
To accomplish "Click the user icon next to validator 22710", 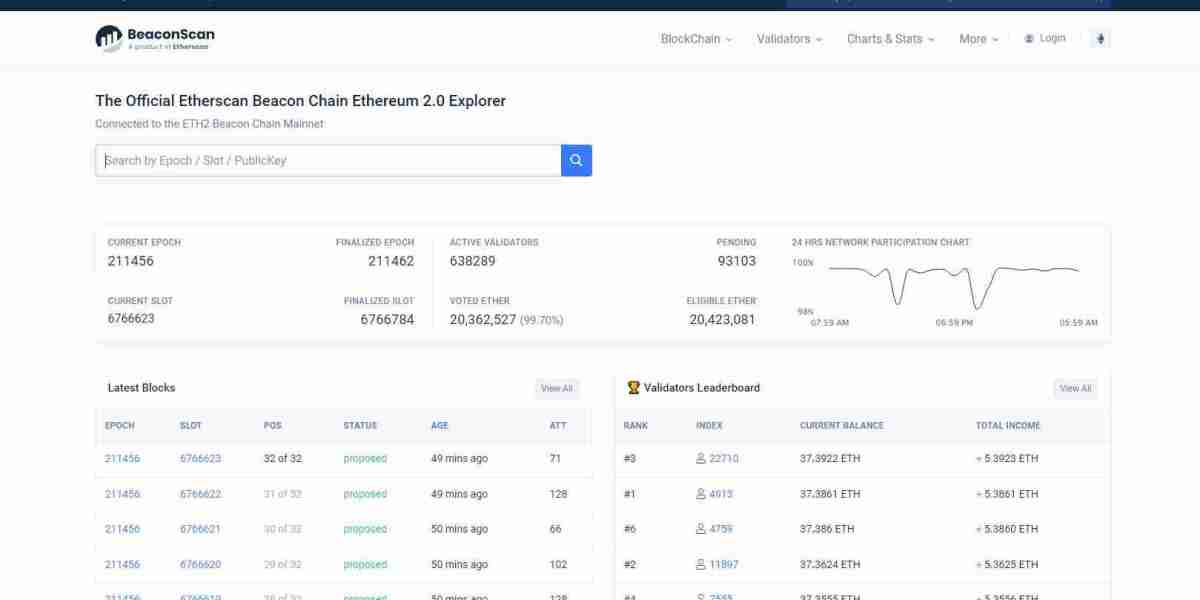I will pyautogui.click(x=701, y=459).
